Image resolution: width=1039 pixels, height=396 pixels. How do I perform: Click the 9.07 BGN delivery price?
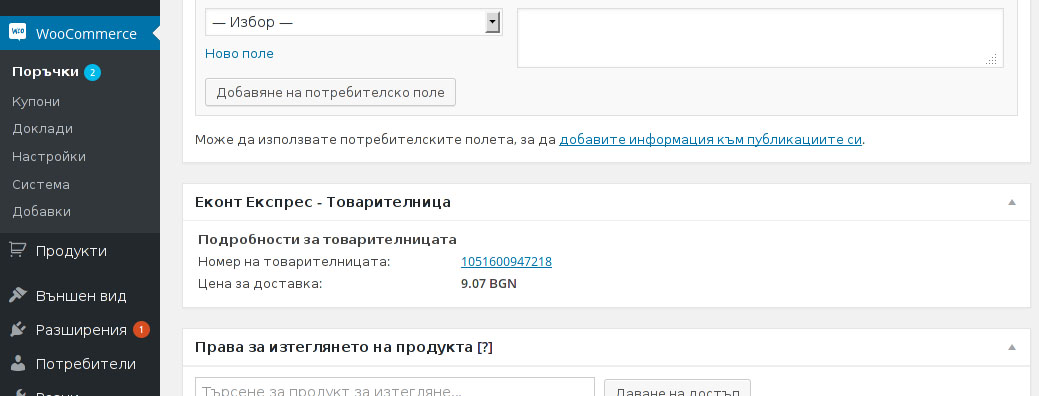488,284
